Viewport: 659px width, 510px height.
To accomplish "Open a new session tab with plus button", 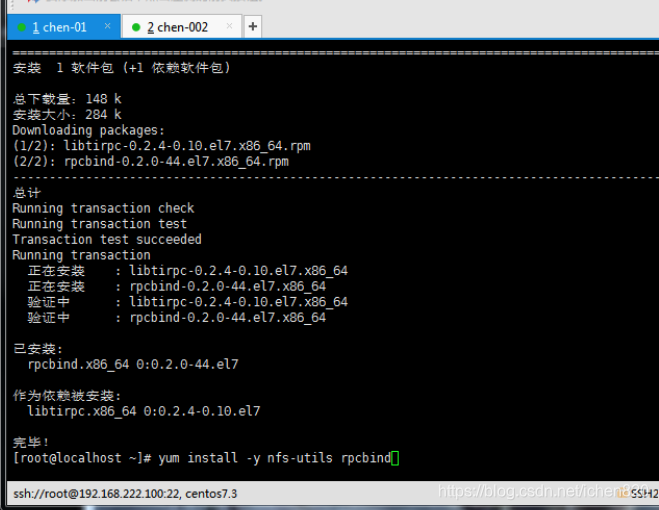I will [x=253, y=26].
